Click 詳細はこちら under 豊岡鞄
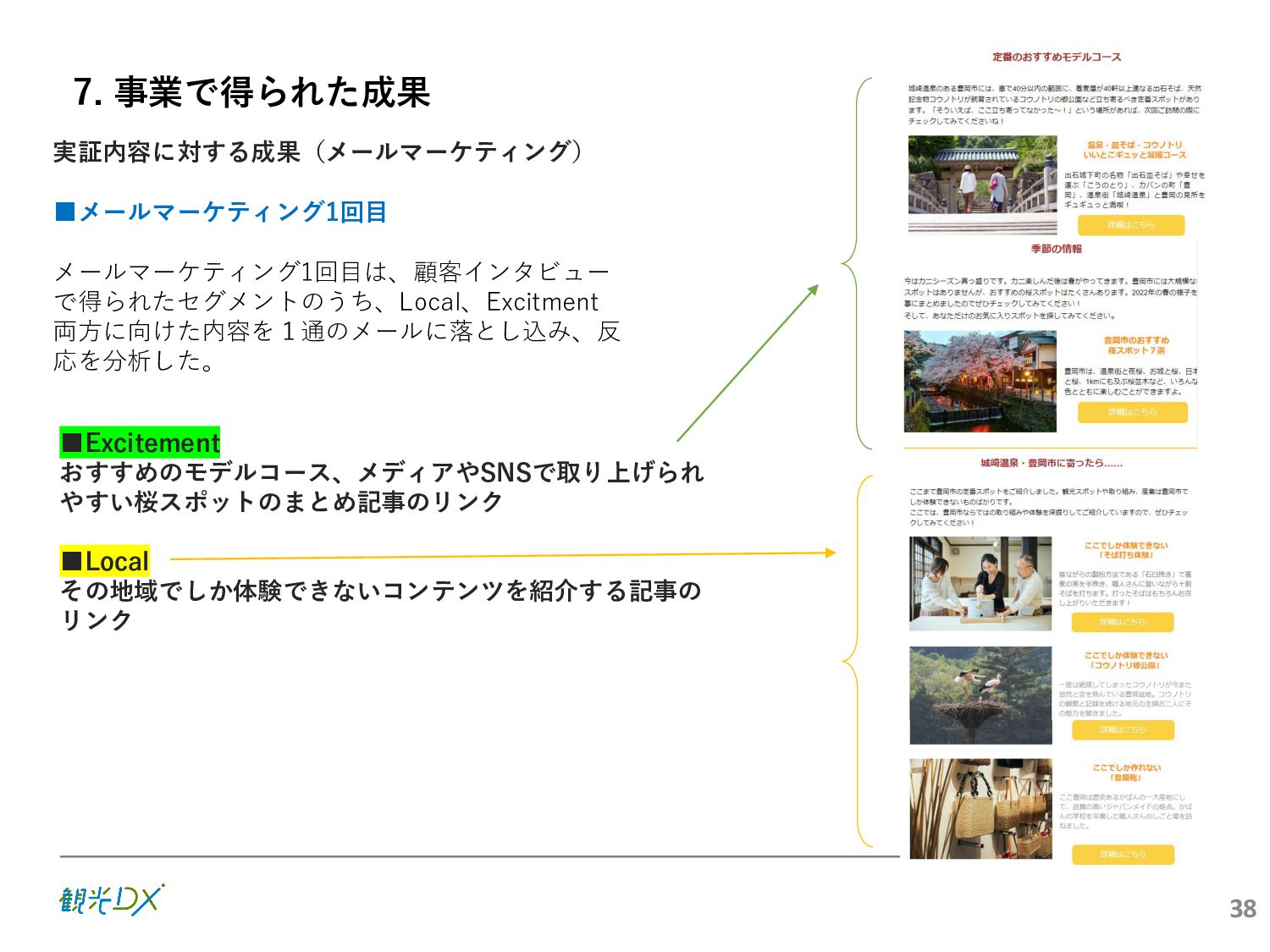 pos(1123,855)
